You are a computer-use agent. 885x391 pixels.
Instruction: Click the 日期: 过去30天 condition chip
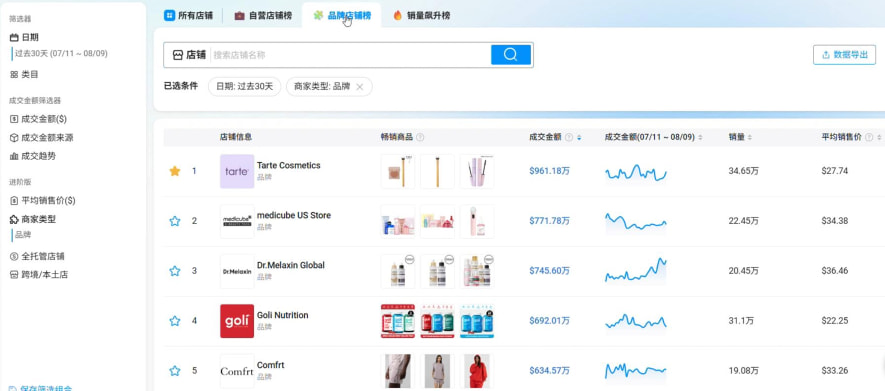(244, 86)
